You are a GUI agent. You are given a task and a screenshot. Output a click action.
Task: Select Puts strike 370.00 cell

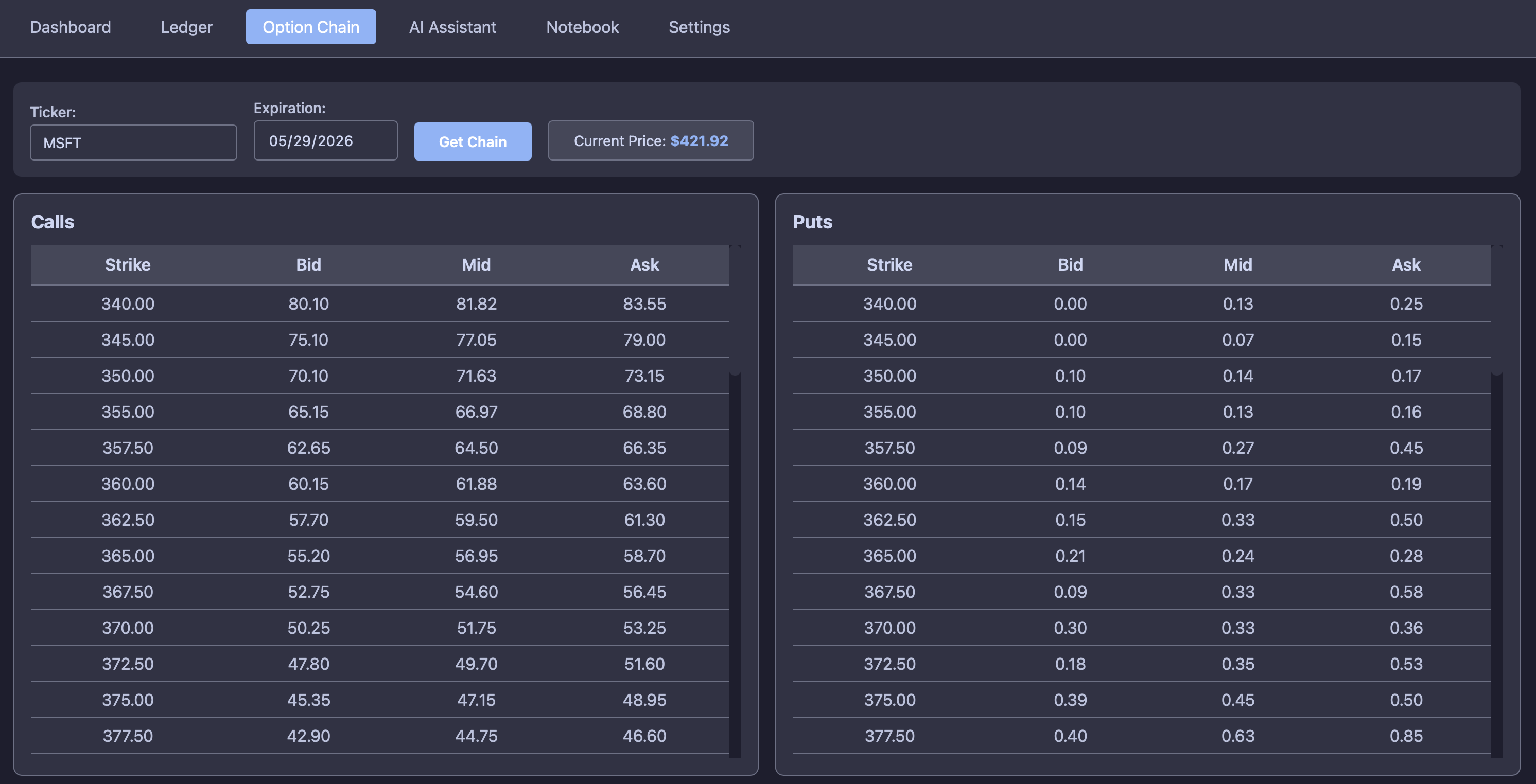(x=889, y=628)
